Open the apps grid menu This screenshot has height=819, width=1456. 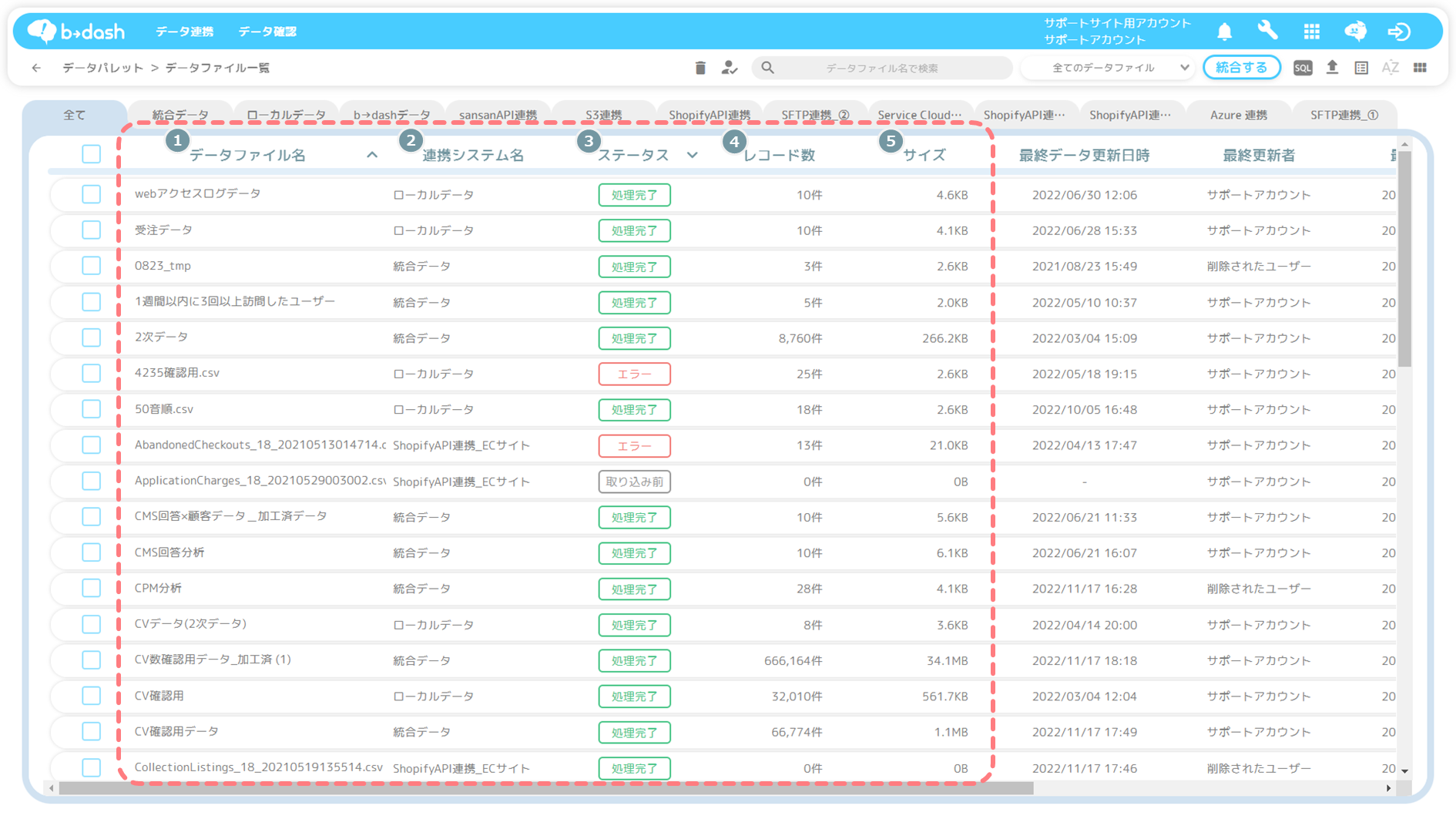pyautogui.click(x=1311, y=32)
